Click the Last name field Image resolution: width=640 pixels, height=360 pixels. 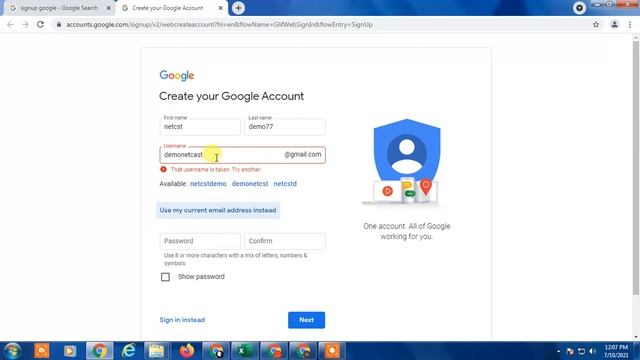285,127
